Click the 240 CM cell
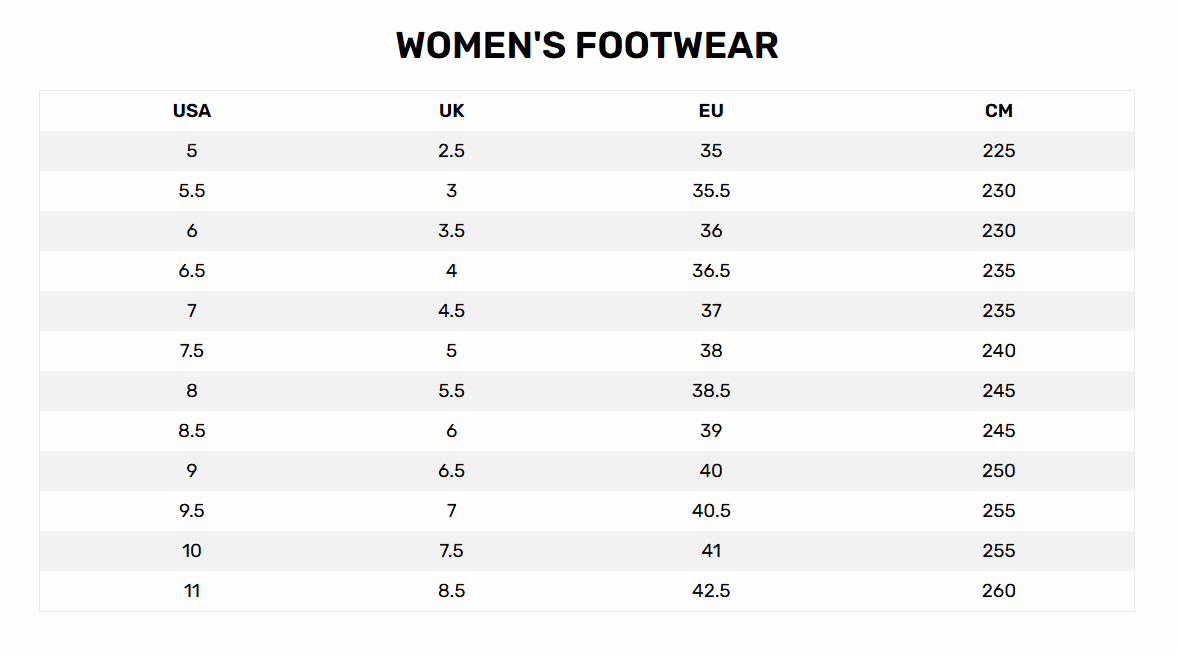The image size is (1179, 655). point(999,351)
